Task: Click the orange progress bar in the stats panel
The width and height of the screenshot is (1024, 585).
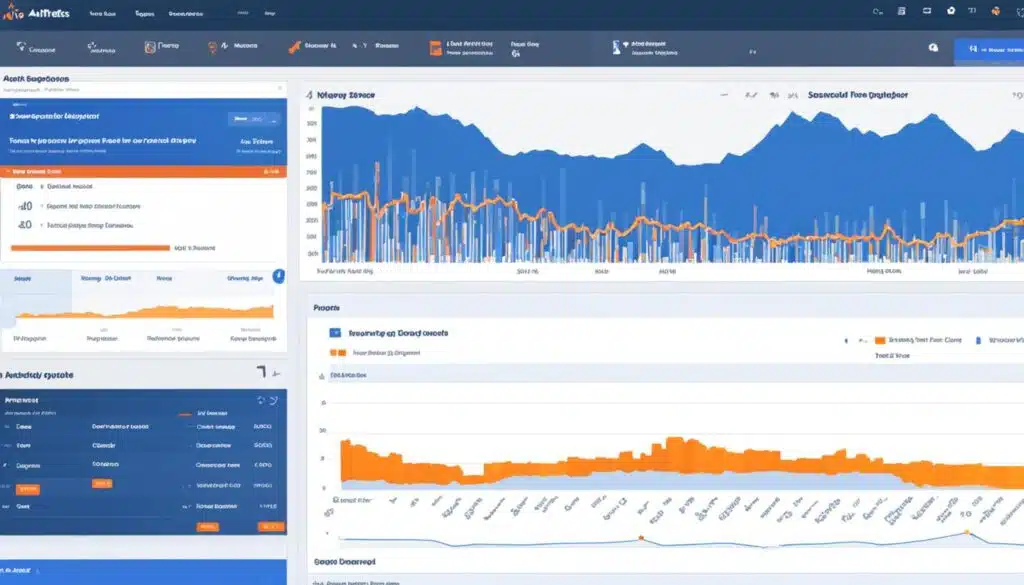Action: [90, 247]
